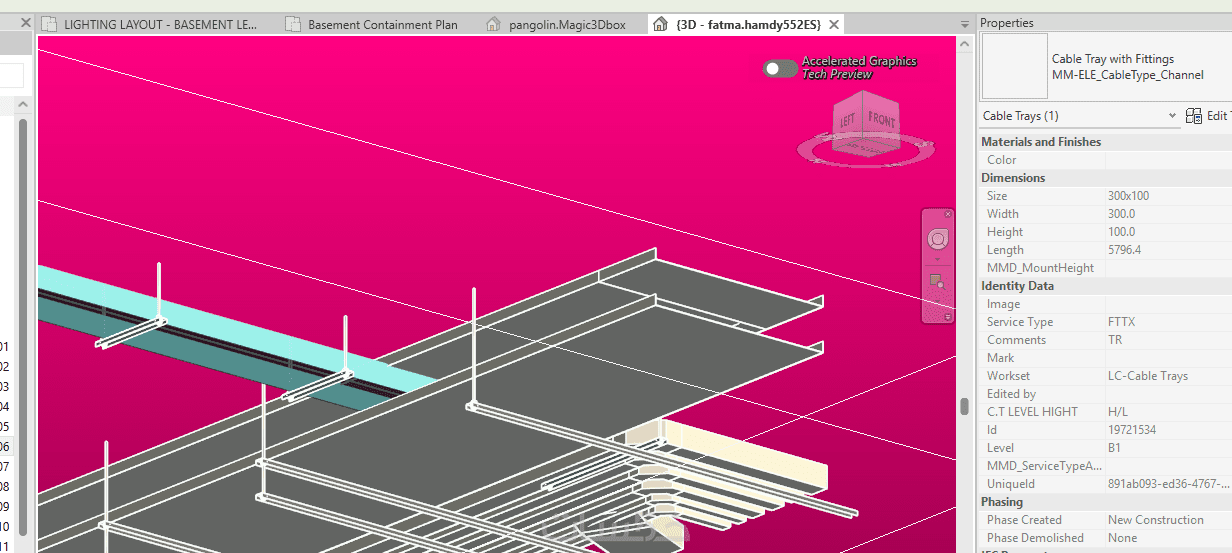This screenshot has height=553, width=1232.
Task: Click the Color value field
Action: (x=1168, y=160)
